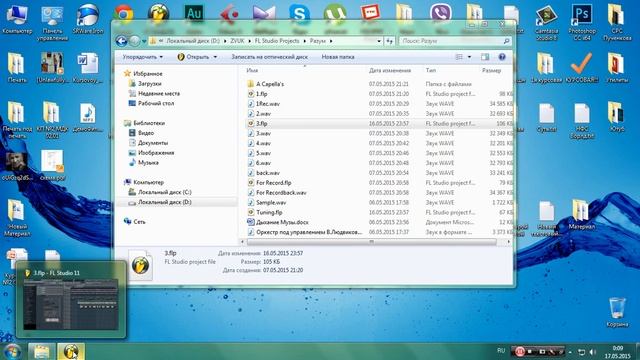Select the file back.wav
This screenshot has width=640, height=360.
coord(263,173)
